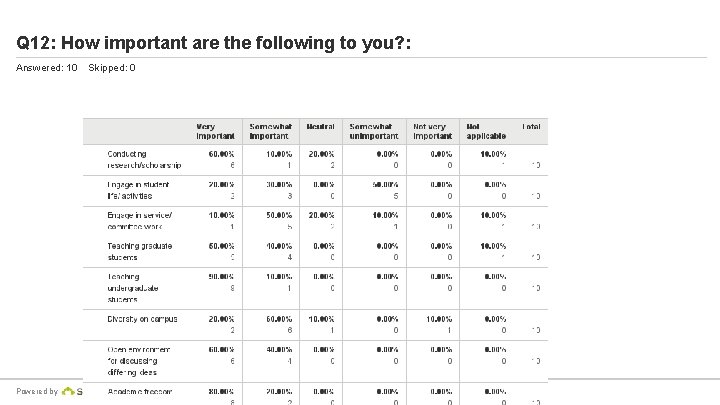The width and height of the screenshot is (720, 405).
Task: Click the SurveyMonkey logo icon
Action: tap(69, 392)
